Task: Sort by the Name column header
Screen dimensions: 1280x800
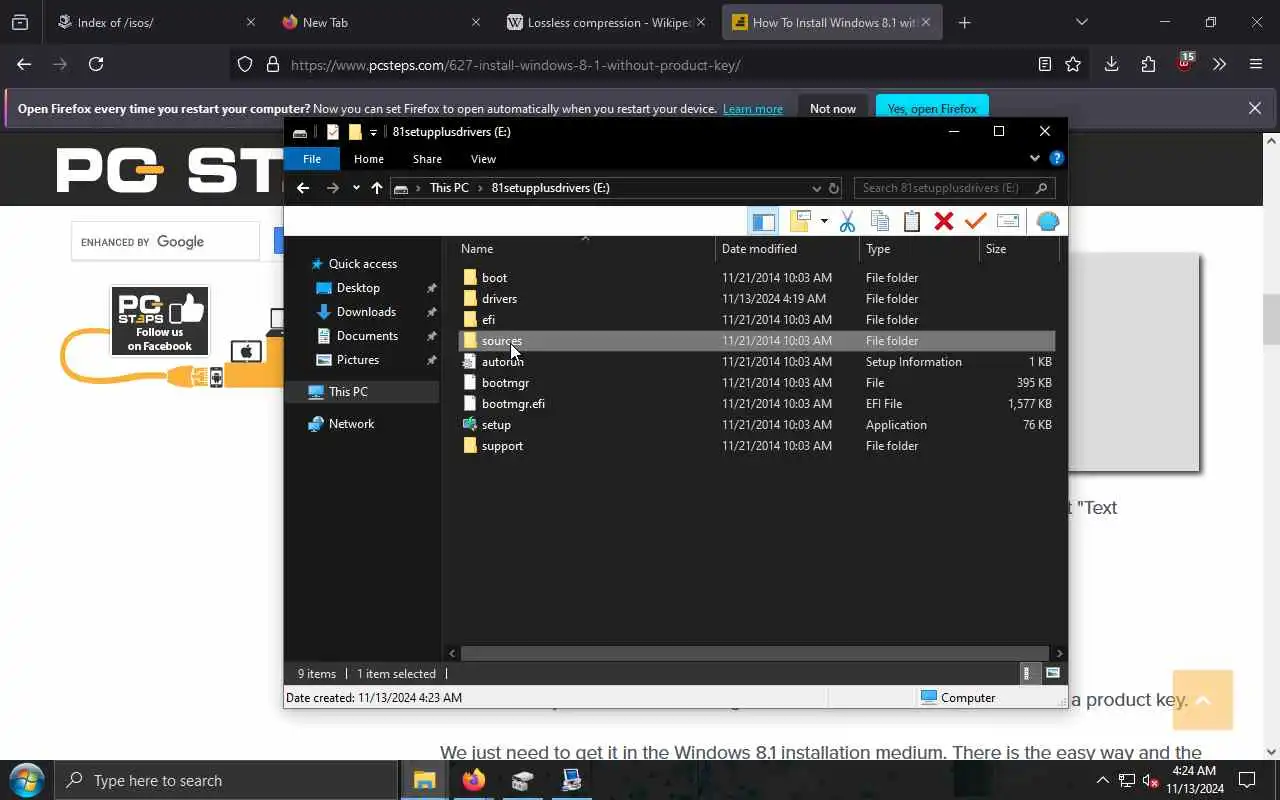Action: click(x=586, y=249)
